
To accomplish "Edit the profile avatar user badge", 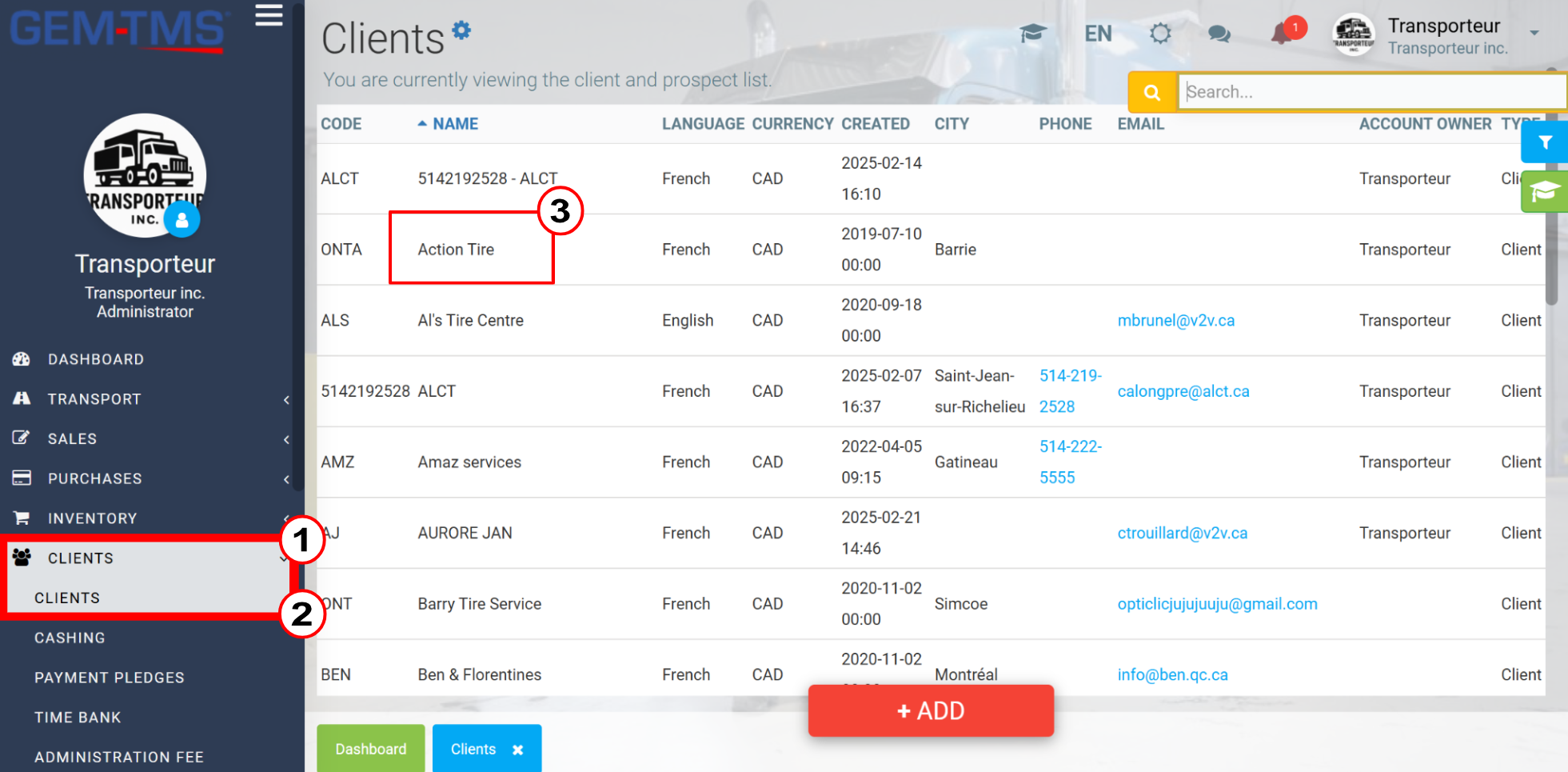I will 182,219.
